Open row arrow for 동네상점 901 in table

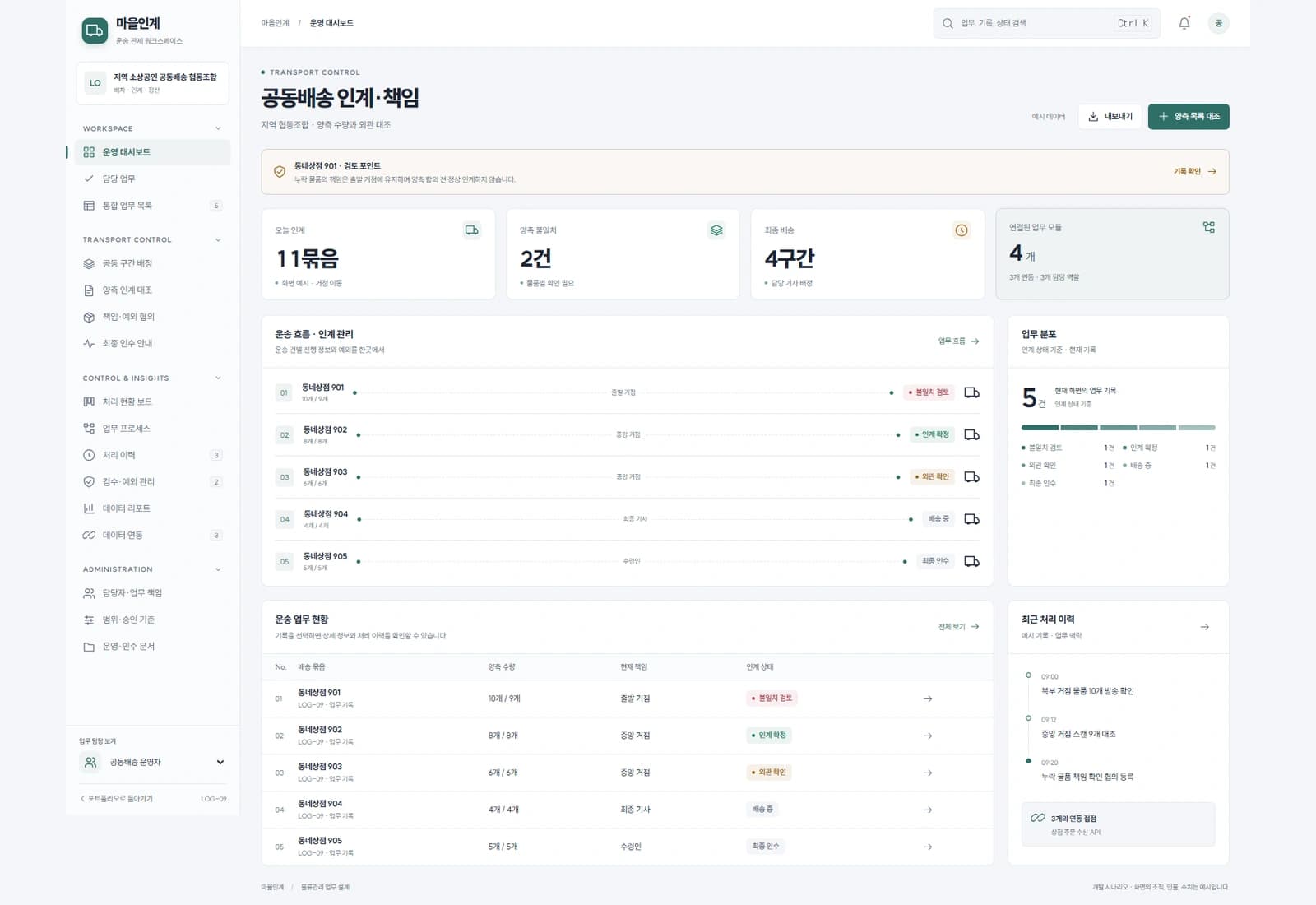pos(928,698)
